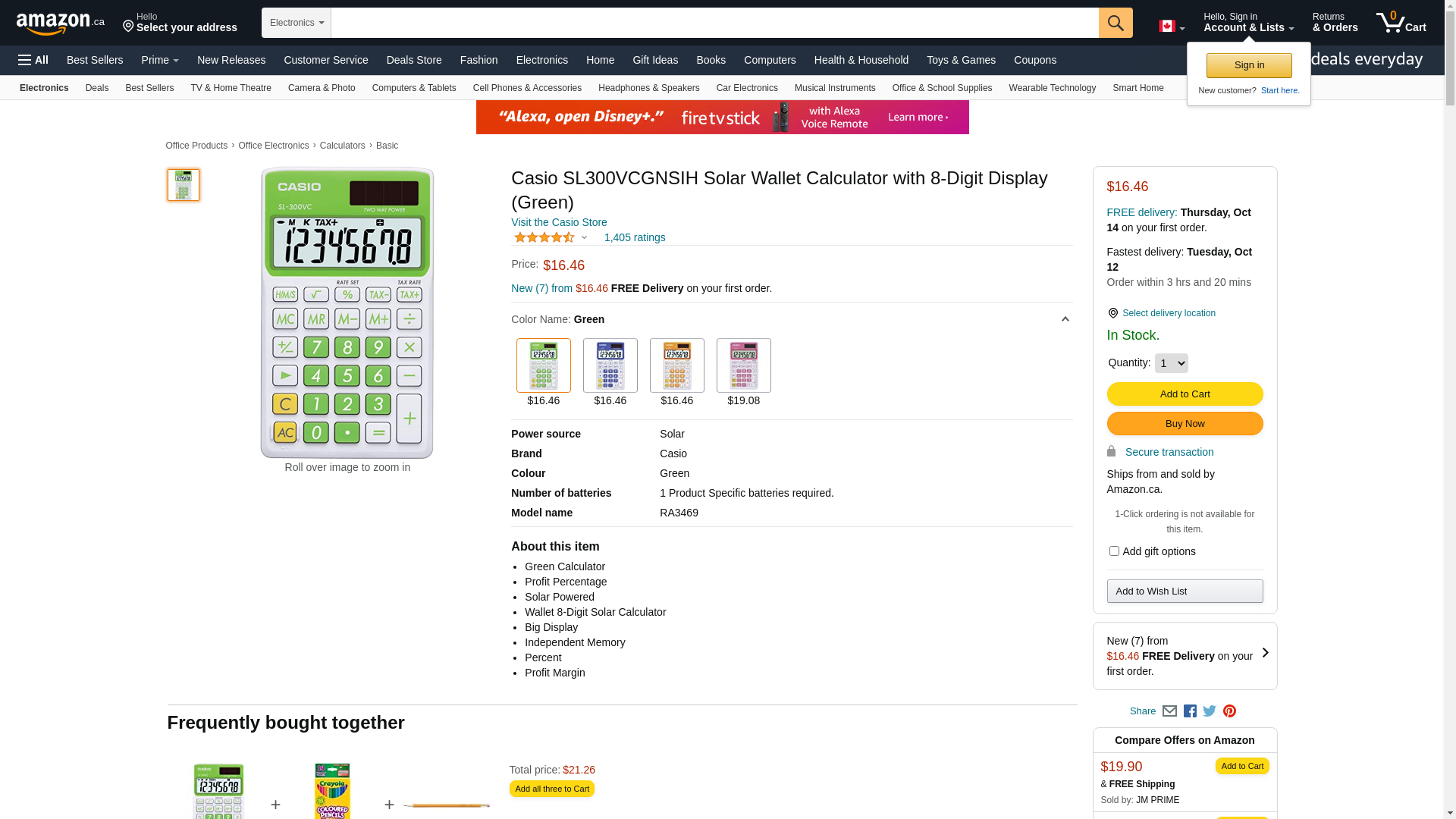The width and height of the screenshot is (1456, 819).
Task: Share product on Twitter
Action: 1210,711
